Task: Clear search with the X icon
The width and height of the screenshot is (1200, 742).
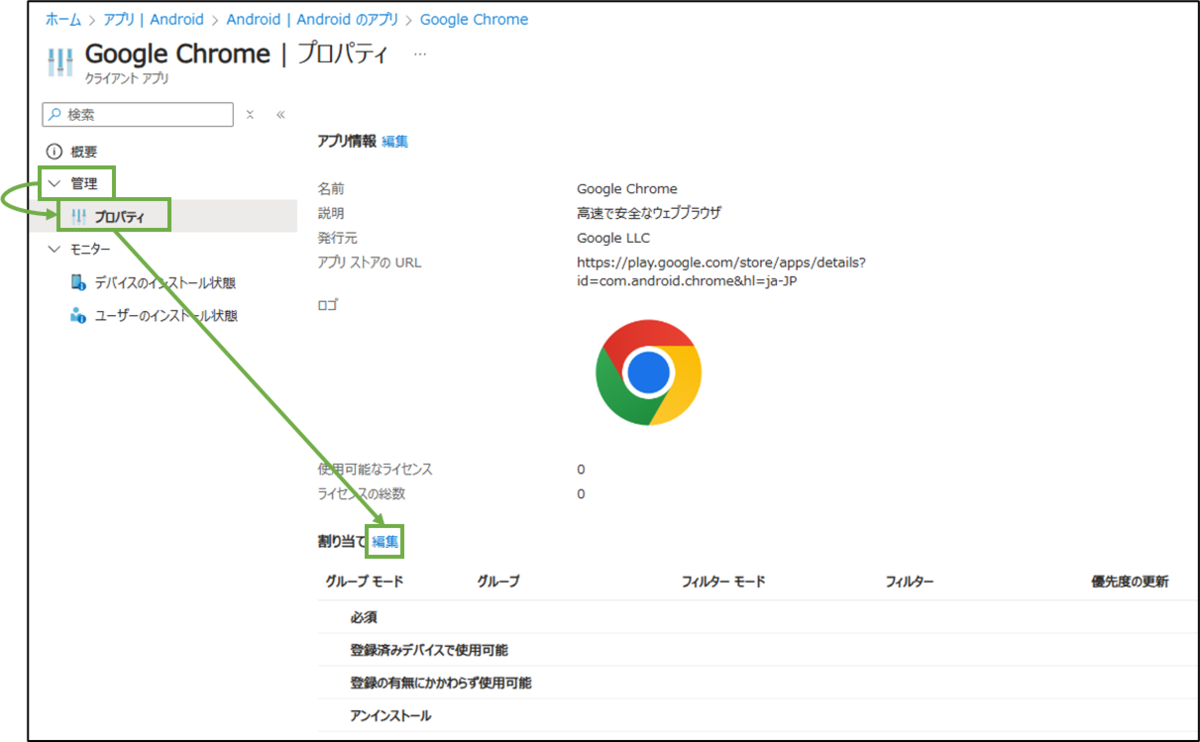Action: (x=250, y=115)
